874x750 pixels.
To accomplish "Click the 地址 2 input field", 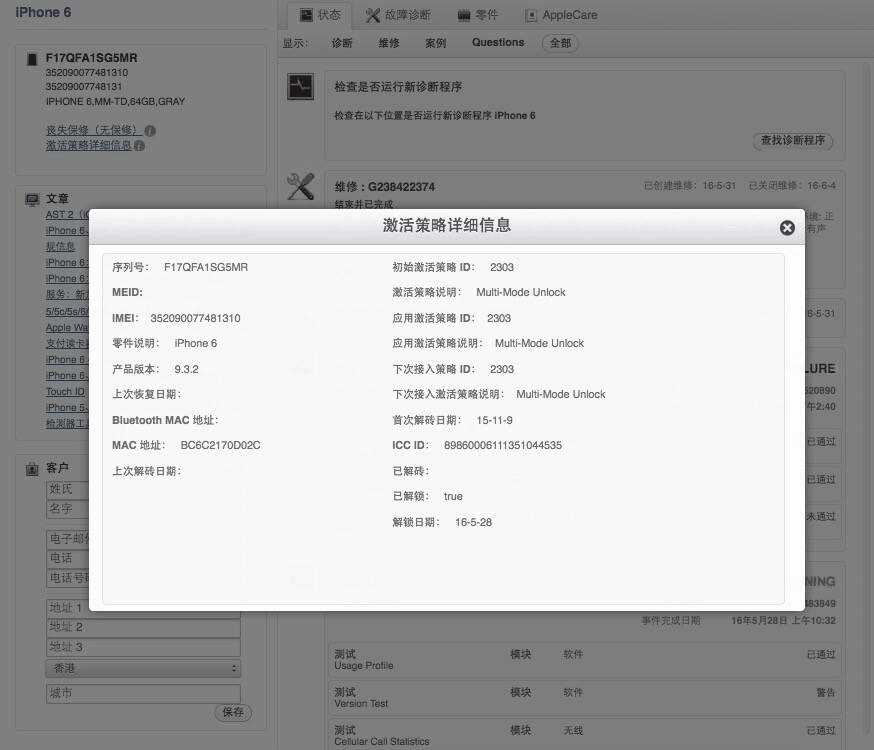I will click(143, 628).
